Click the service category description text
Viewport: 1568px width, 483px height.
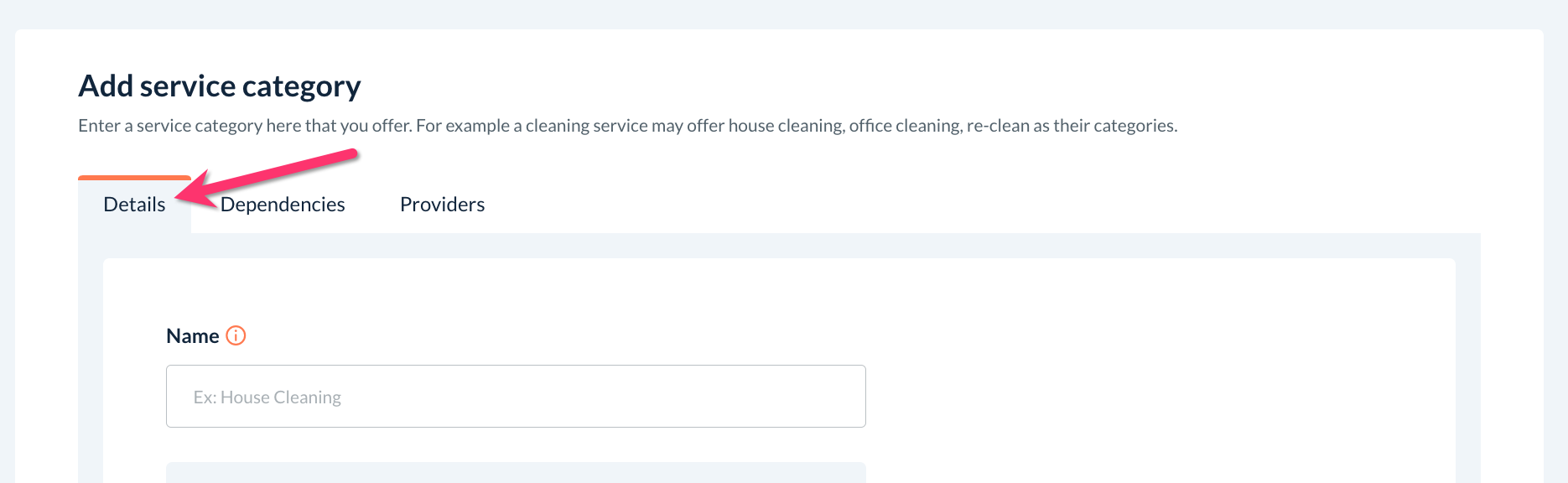627,126
